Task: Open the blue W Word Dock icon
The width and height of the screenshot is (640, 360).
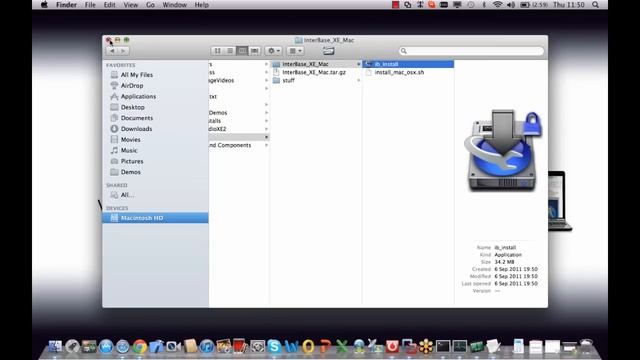Action: click(x=291, y=347)
